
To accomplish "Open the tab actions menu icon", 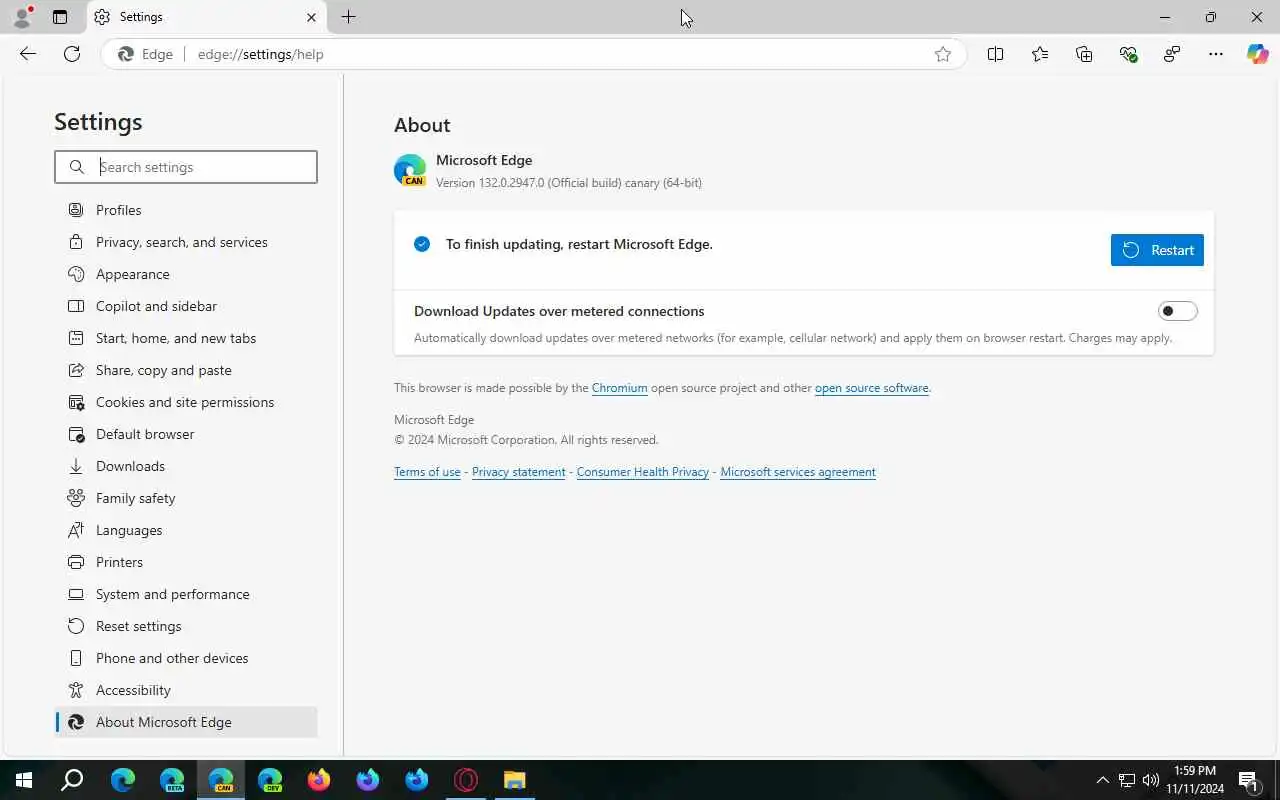I will (60, 17).
